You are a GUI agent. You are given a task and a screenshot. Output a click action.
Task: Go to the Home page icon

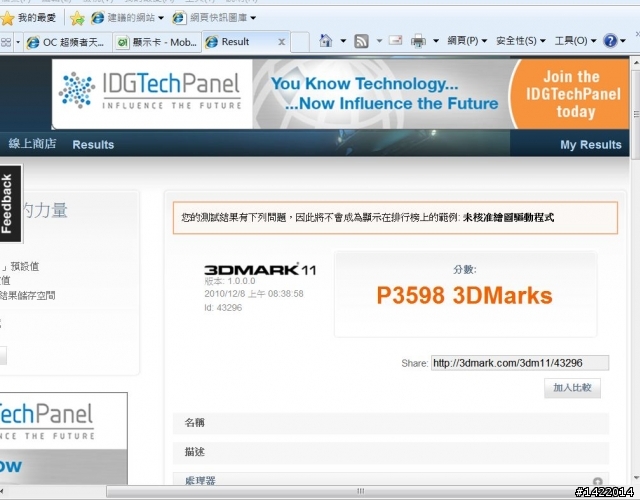click(x=325, y=40)
